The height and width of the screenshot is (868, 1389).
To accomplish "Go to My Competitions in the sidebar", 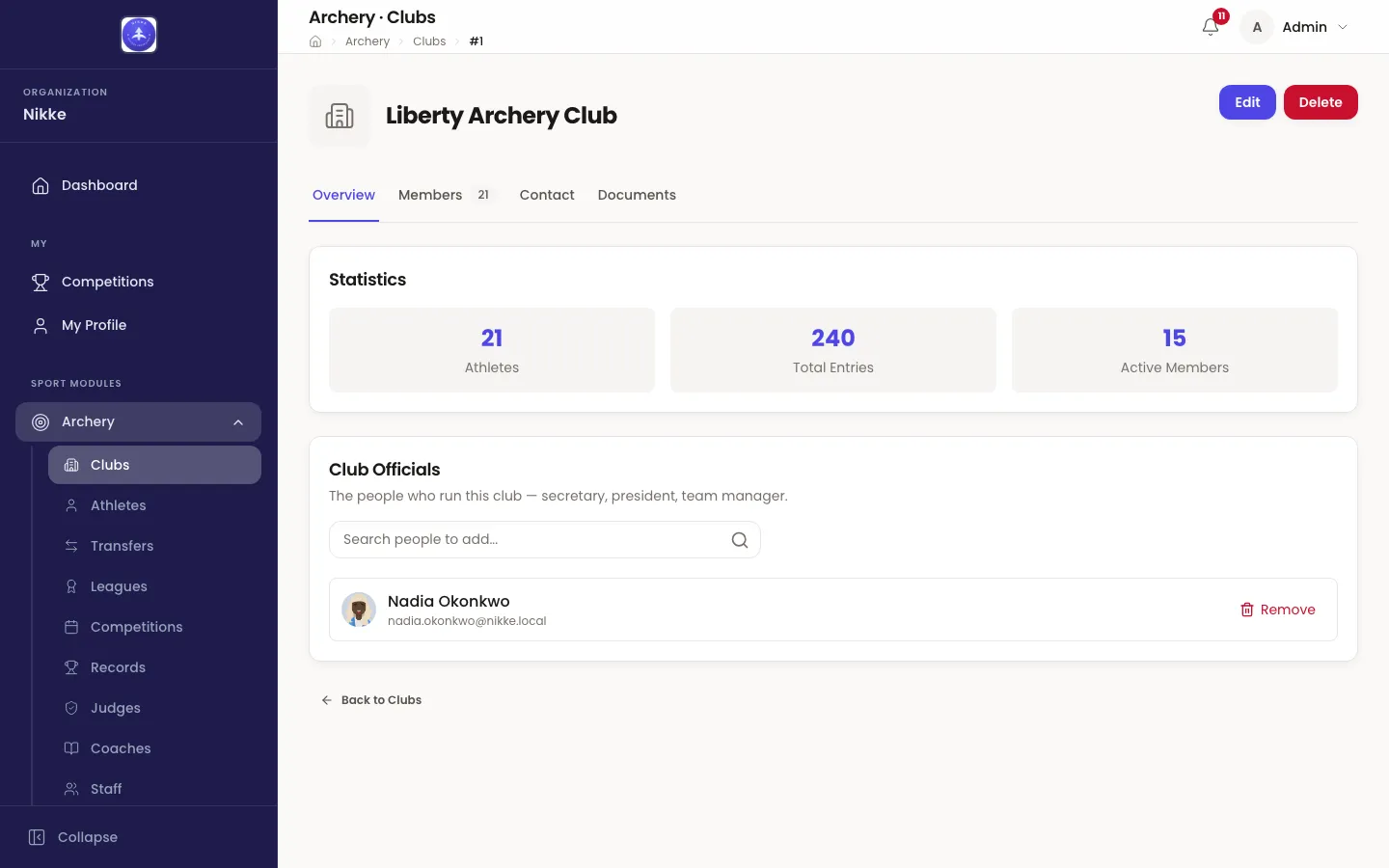I will 138,282.
